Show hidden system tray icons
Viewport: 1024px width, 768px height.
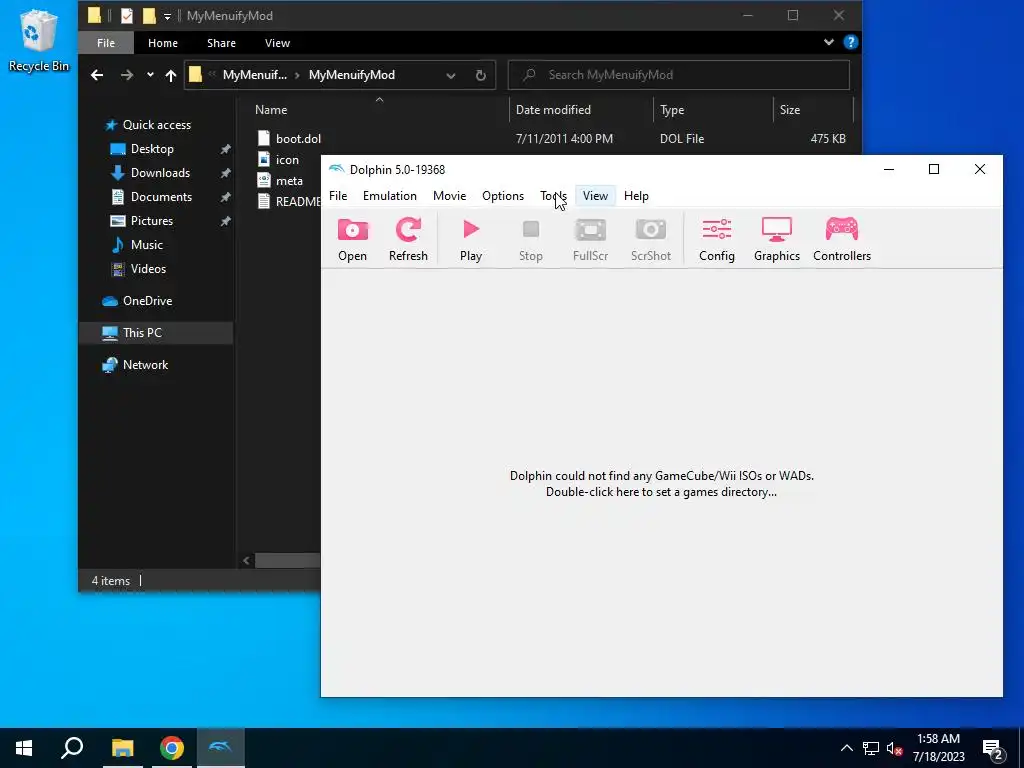[x=846, y=748]
